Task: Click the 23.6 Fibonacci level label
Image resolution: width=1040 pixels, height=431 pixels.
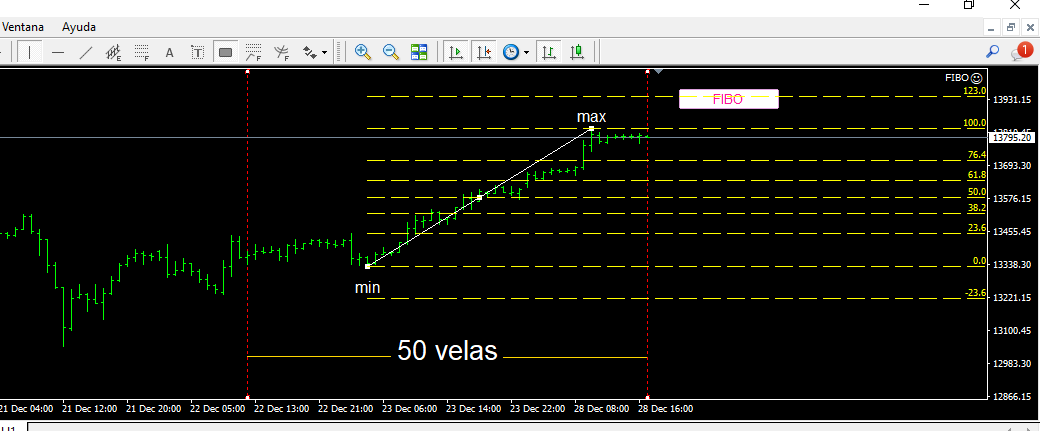Action: pos(977,228)
